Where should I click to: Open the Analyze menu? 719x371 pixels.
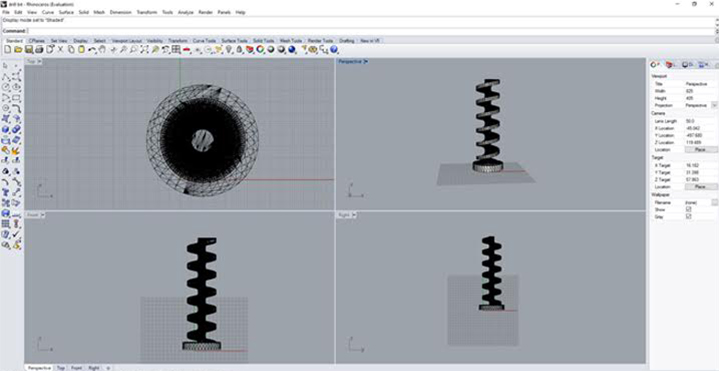click(185, 12)
